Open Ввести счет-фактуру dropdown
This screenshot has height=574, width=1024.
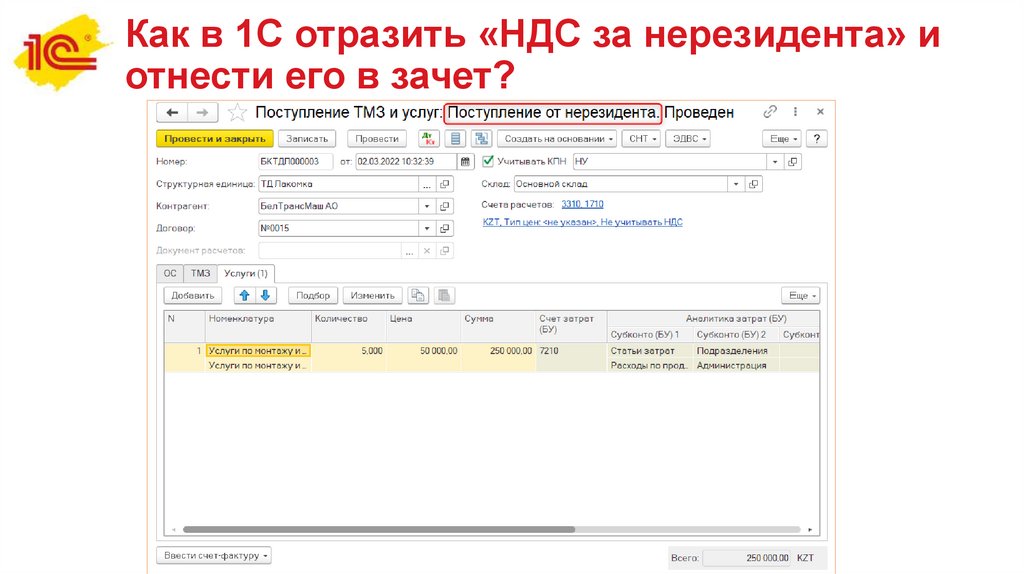click(x=214, y=555)
